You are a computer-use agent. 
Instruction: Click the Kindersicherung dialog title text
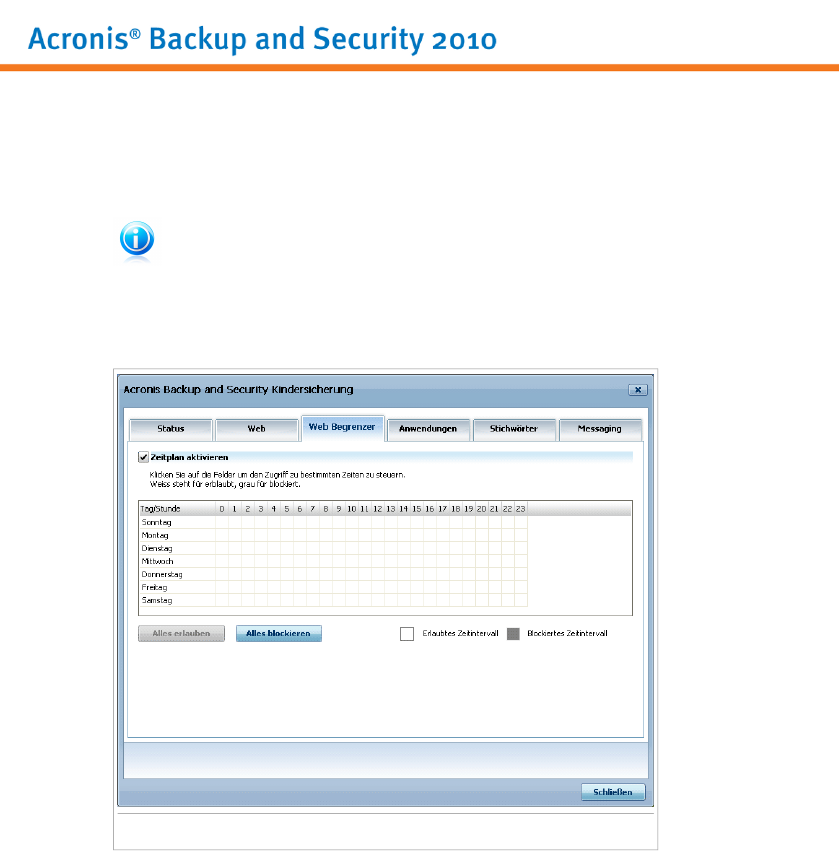pos(238,389)
